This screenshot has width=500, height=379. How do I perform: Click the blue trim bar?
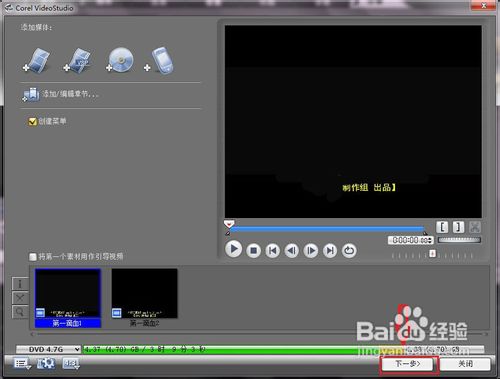point(327,229)
